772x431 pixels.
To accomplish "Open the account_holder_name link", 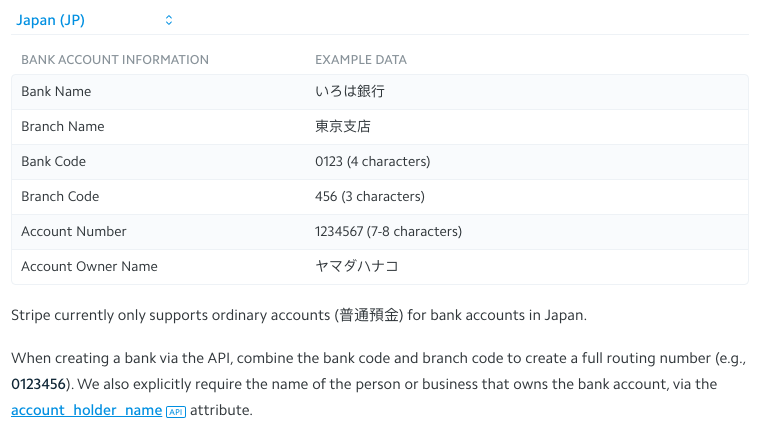I will click(87, 410).
